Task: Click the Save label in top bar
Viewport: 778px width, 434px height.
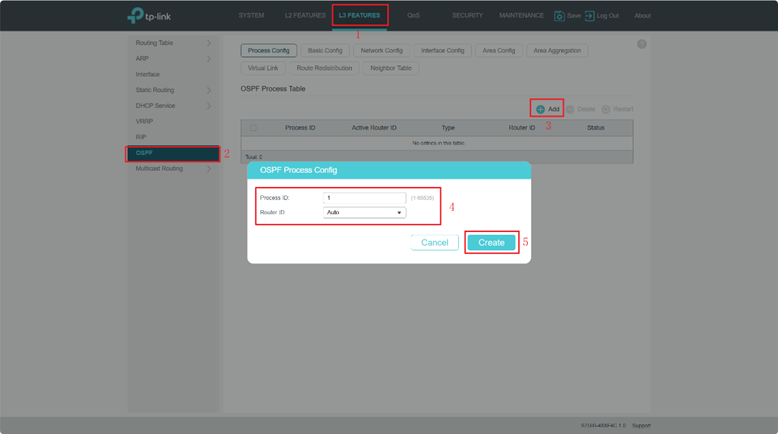Action: pyautogui.click(x=574, y=16)
